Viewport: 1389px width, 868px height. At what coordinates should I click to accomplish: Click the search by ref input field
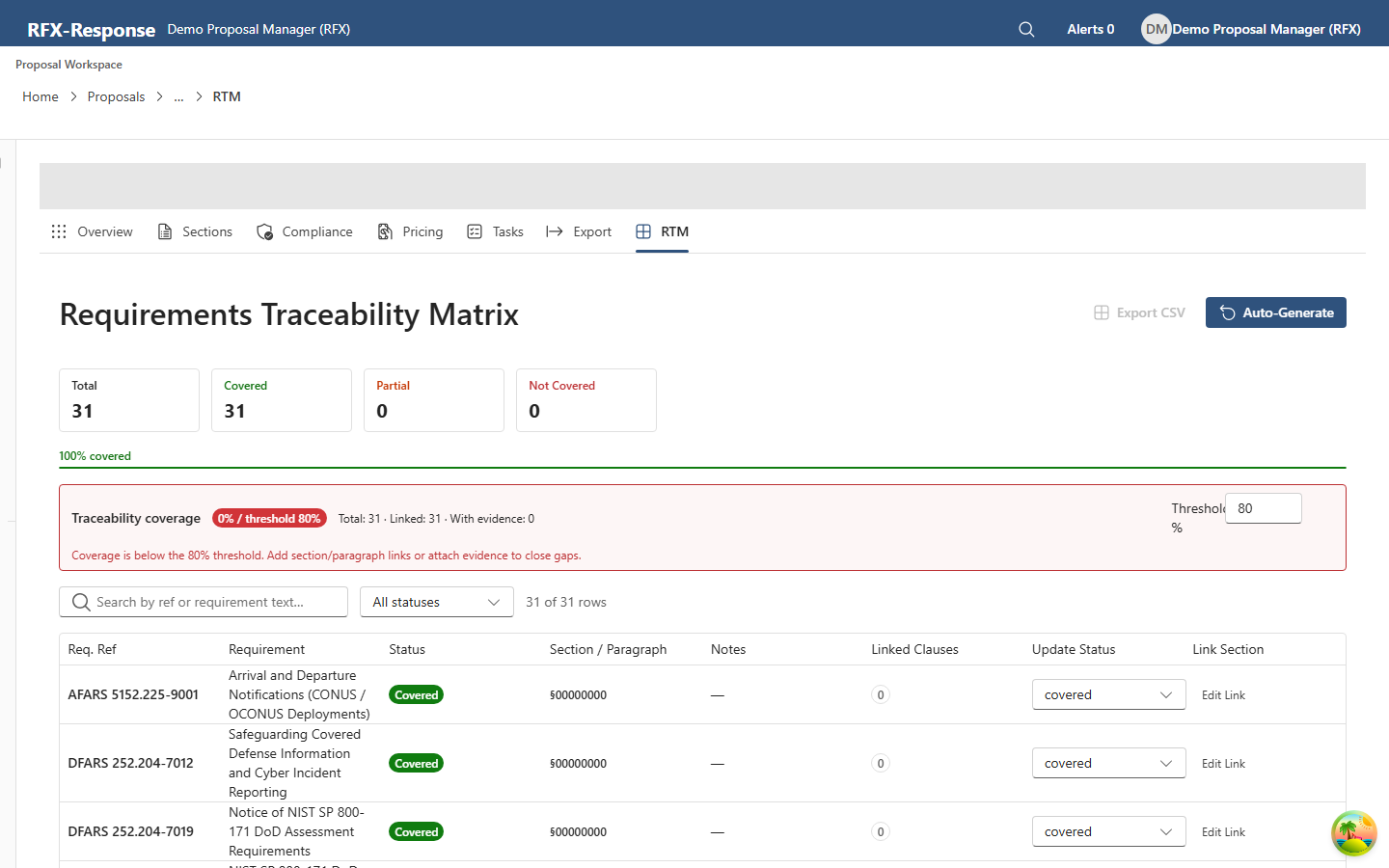pos(204,602)
